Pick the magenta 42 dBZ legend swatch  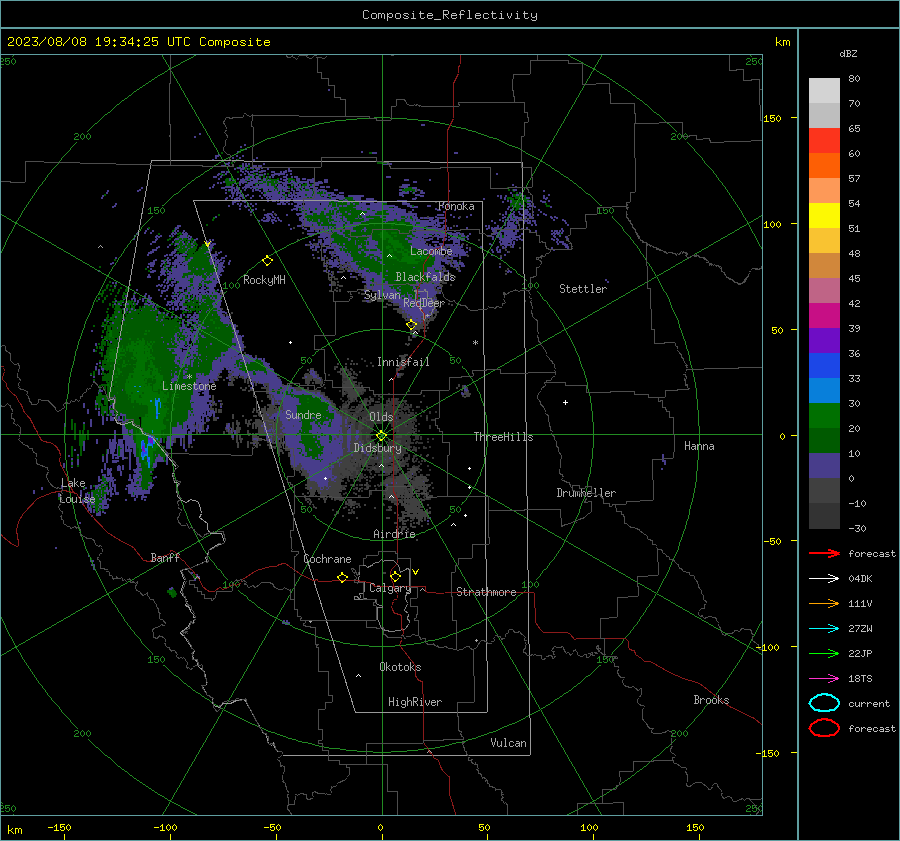(824, 316)
